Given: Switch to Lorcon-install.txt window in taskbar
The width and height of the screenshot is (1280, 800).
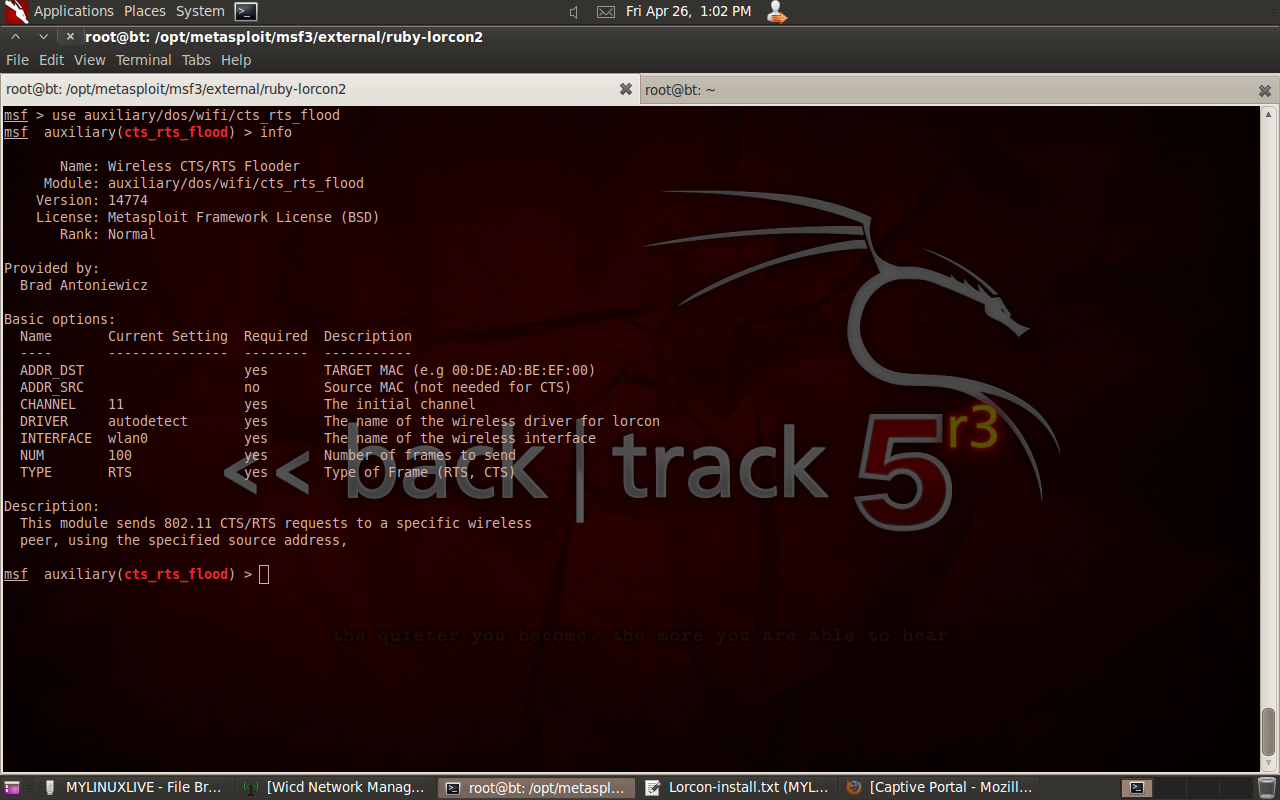Looking at the screenshot, I should 737,788.
